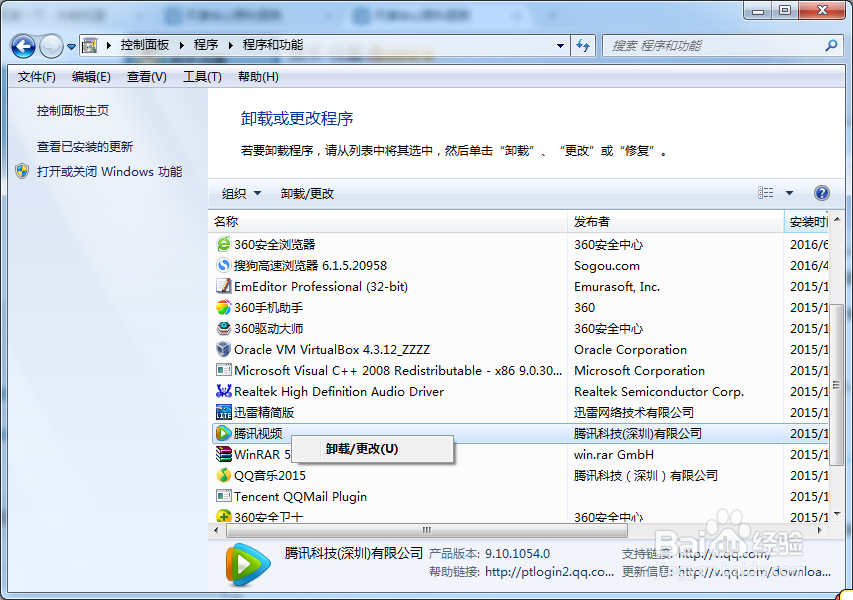Viewport: 853px width, 600px height.
Task: Click the vertical scrollbar thumb
Action: (x=837, y=384)
